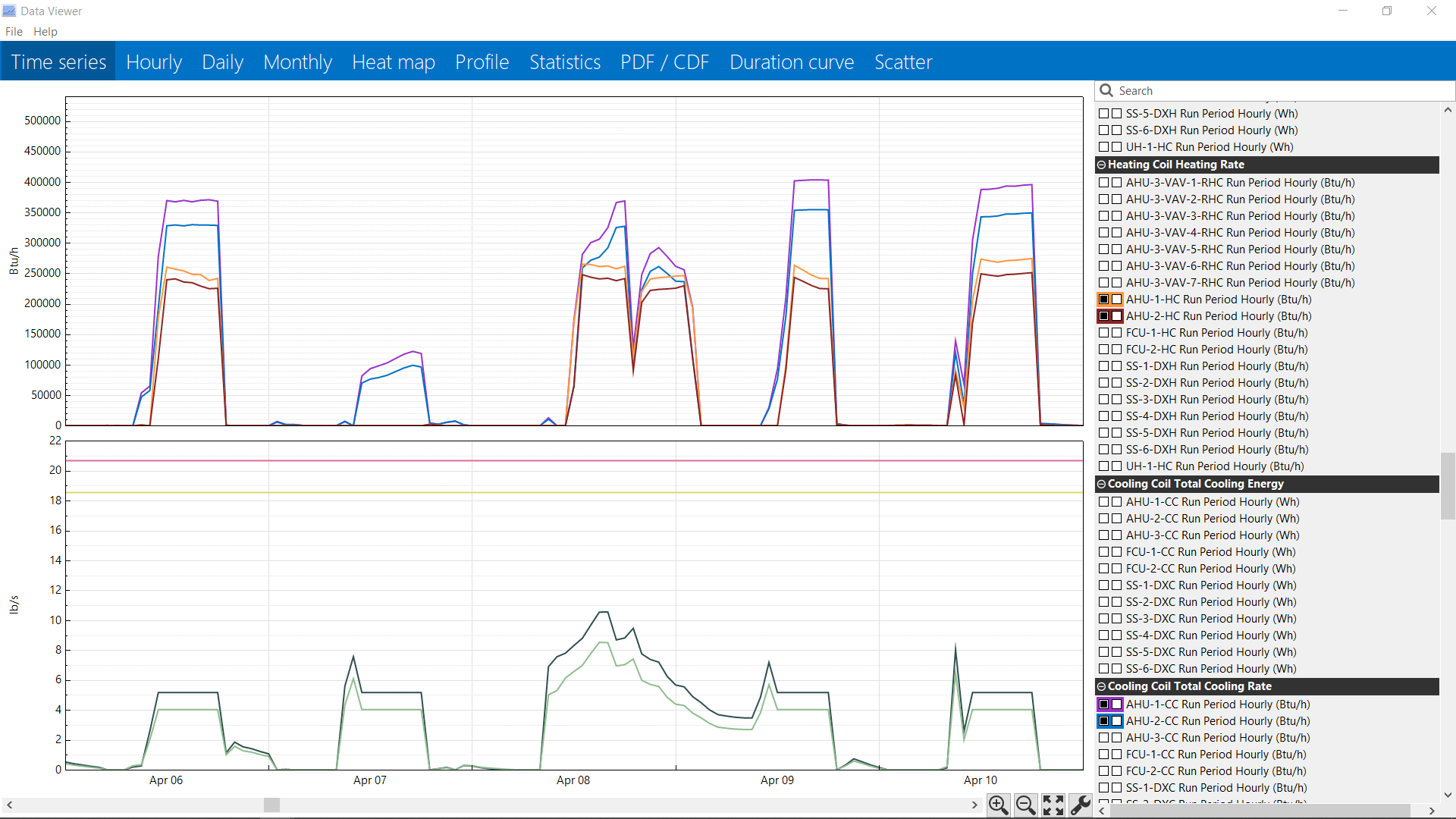Viewport: 1456px width, 819px height.
Task: Select SS-1-DXC Run Period Hourly (Wh) row
Action: click(x=1268, y=585)
